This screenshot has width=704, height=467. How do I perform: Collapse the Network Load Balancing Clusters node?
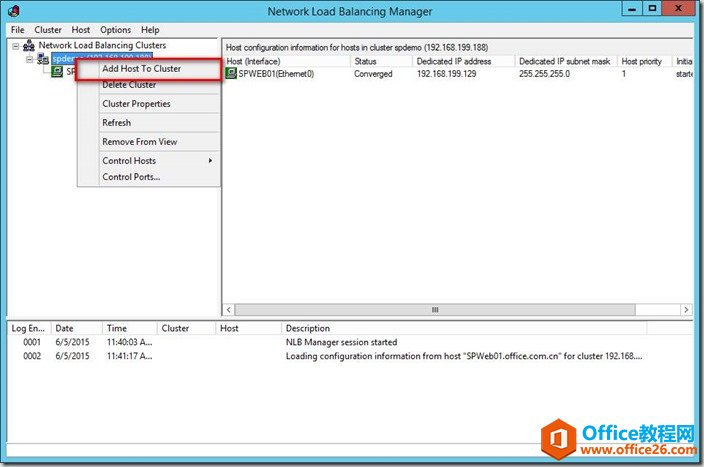tap(16, 46)
